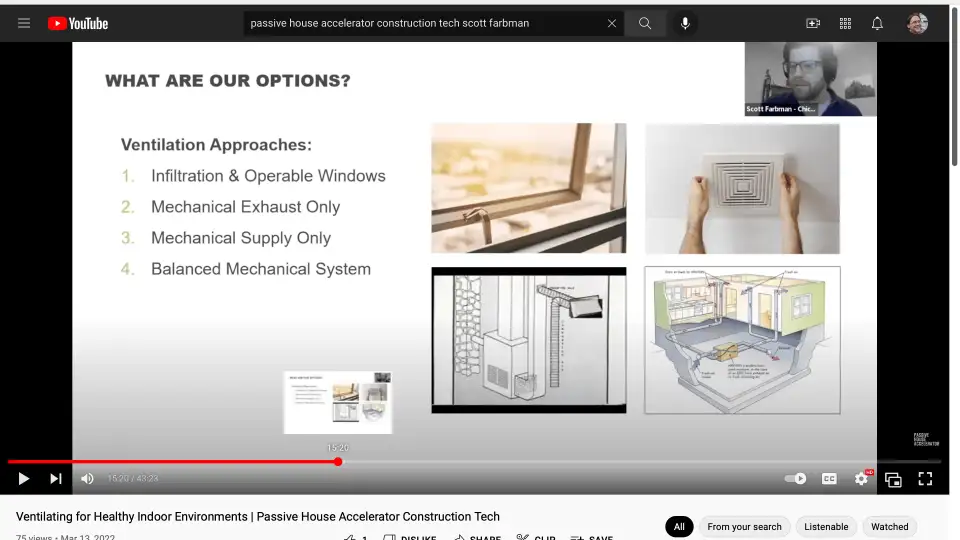Open the account avatar menu

(917, 23)
